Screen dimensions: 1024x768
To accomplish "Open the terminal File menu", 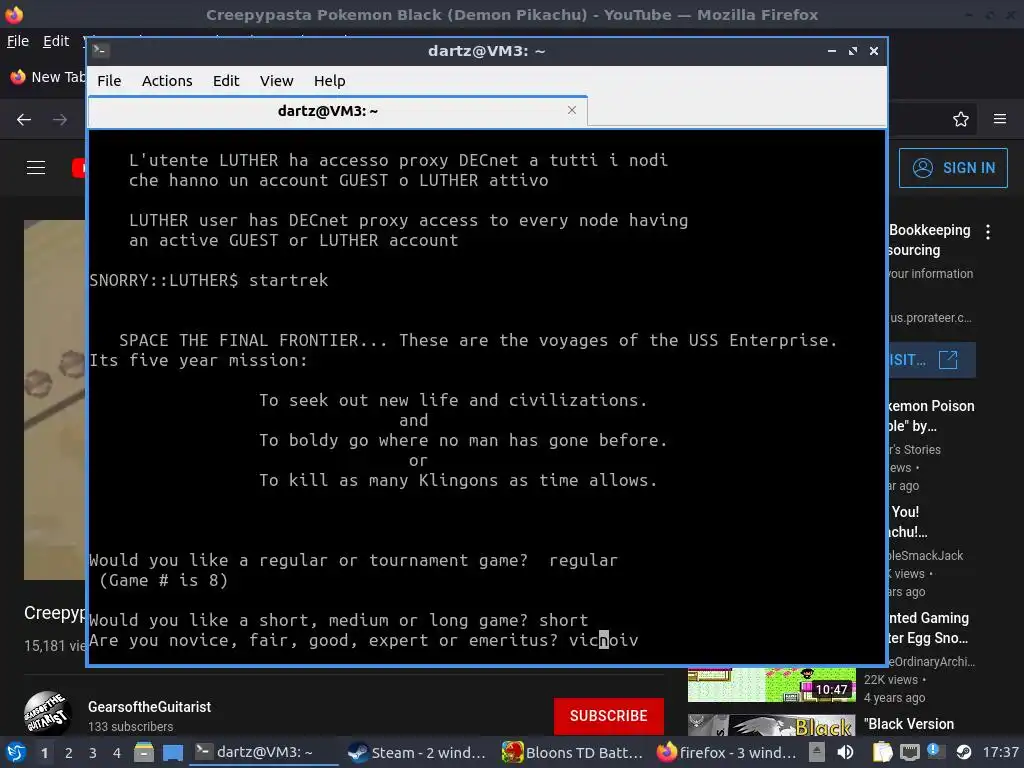I will click(109, 80).
